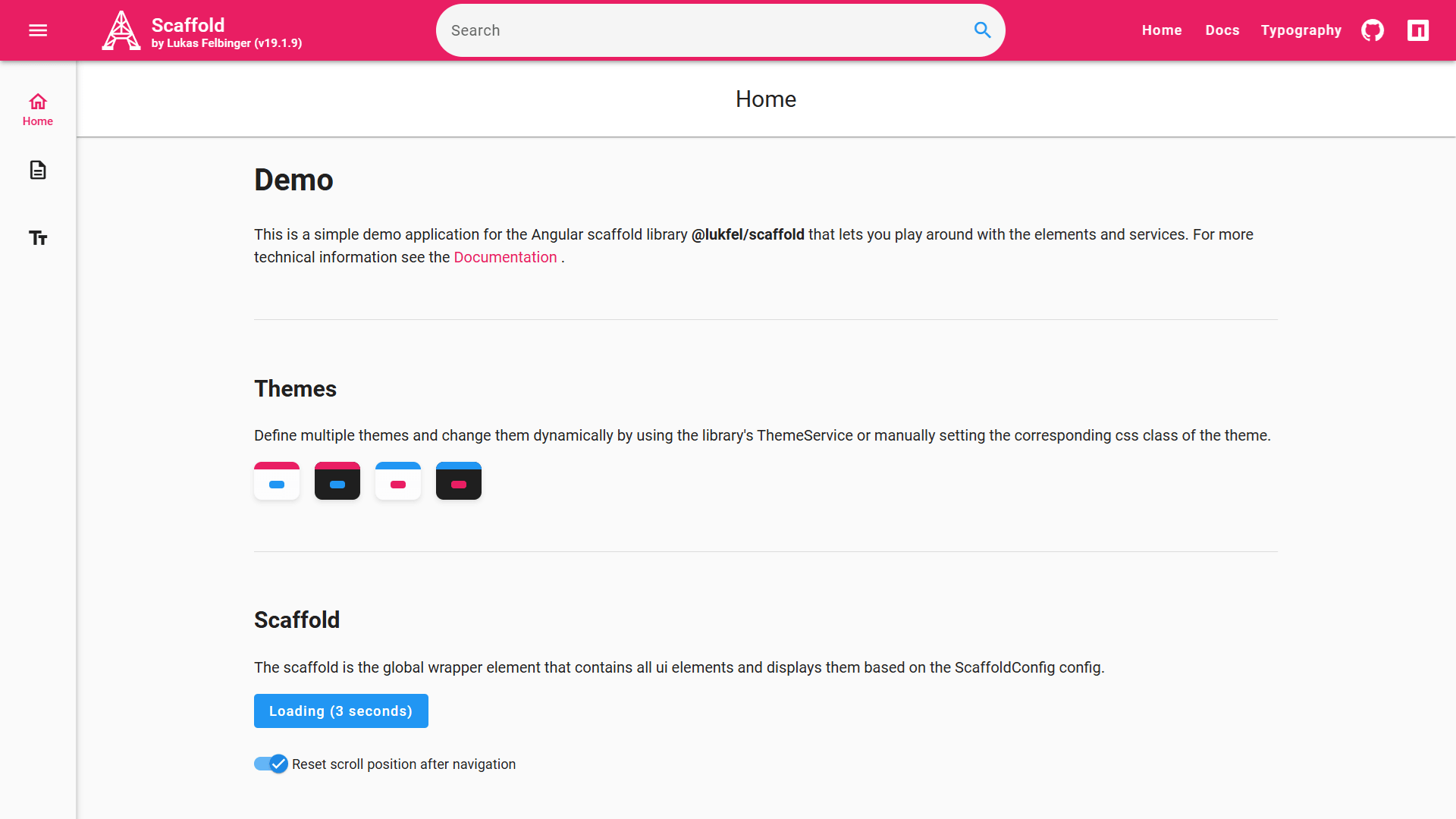Open the Typography icon in sidebar
This screenshot has height=819, width=1456.
[x=38, y=238]
